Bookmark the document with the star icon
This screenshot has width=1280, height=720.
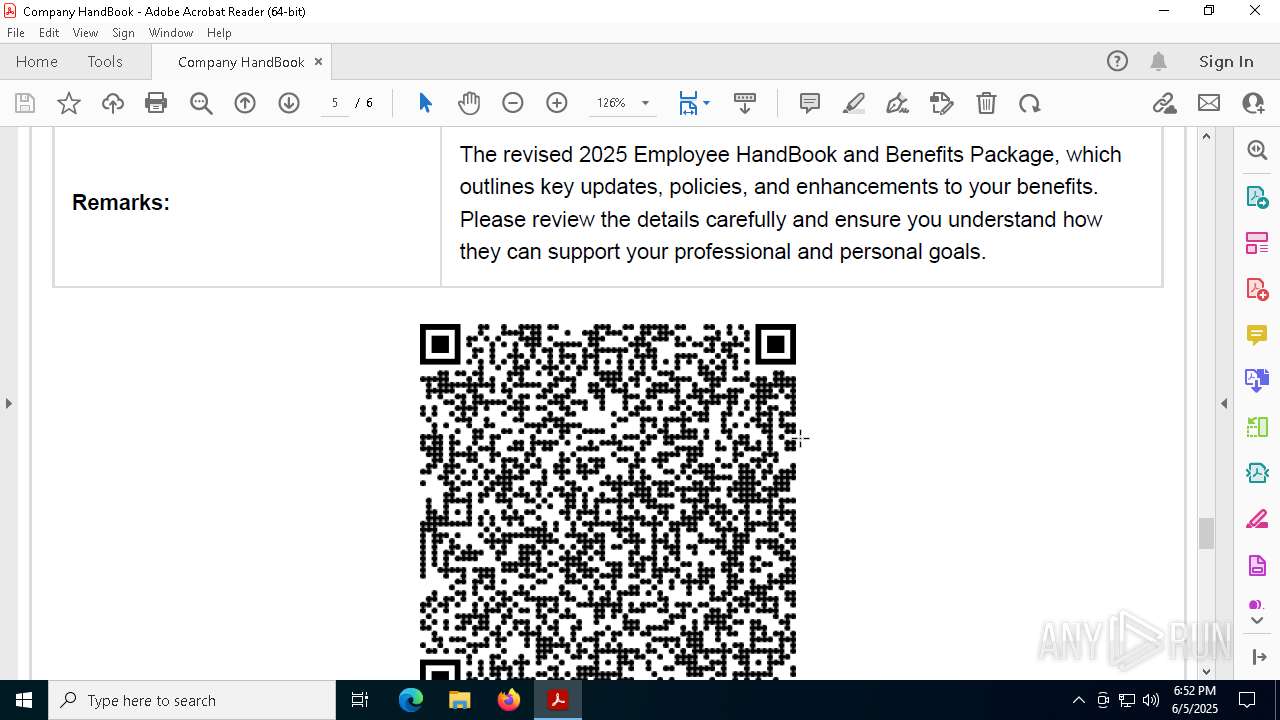[69, 103]
